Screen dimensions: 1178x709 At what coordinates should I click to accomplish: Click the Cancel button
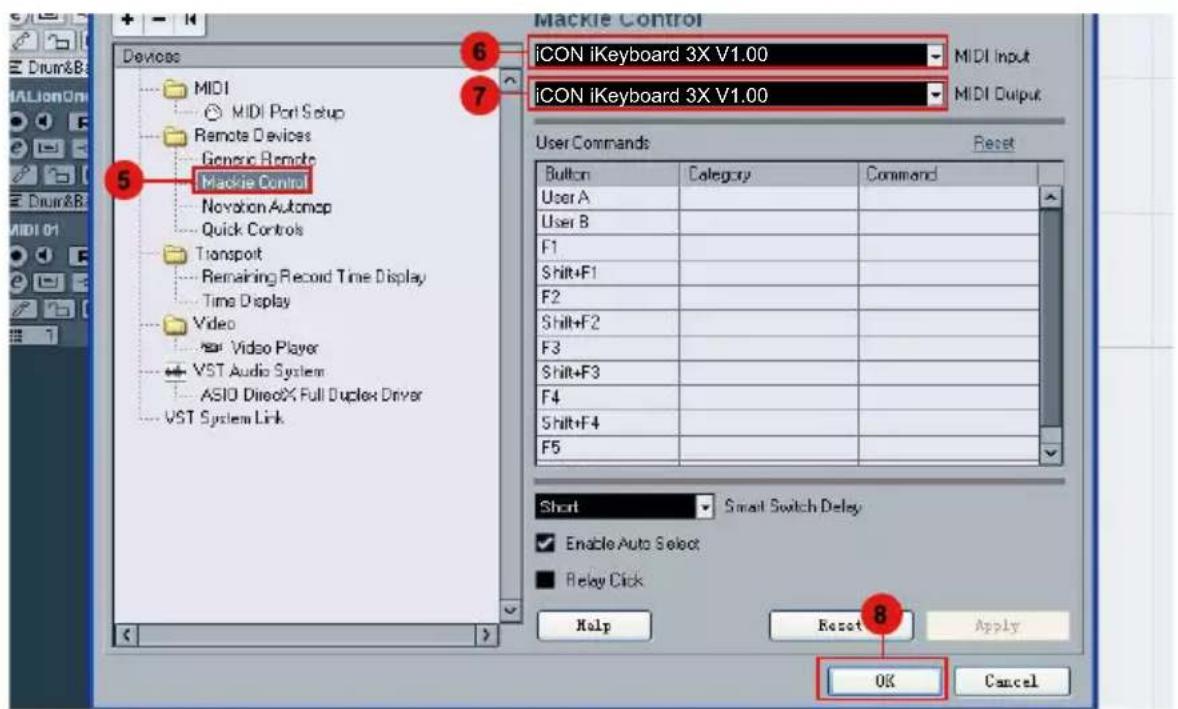(1011, 681)
